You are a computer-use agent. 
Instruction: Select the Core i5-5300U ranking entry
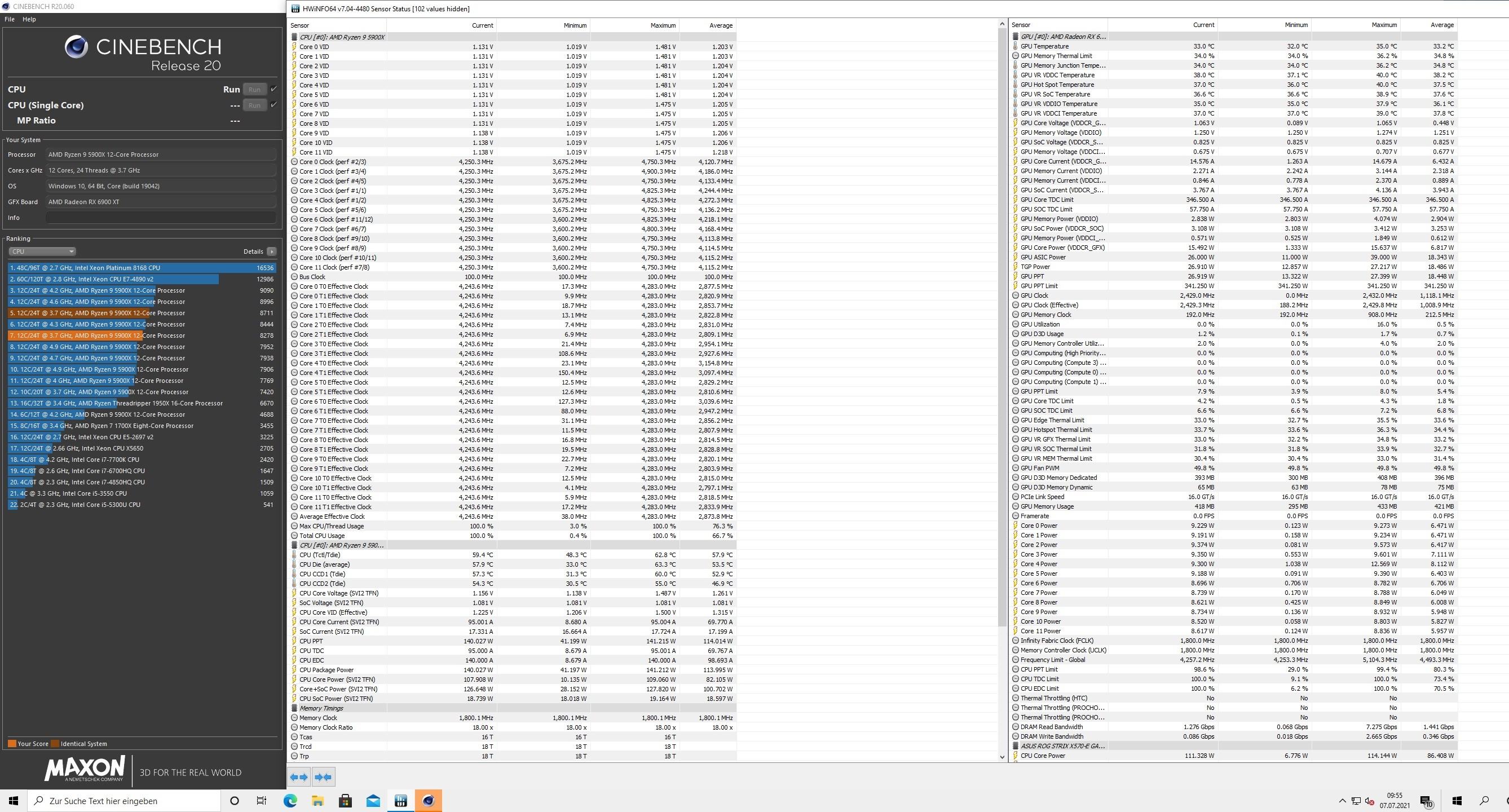142,505
